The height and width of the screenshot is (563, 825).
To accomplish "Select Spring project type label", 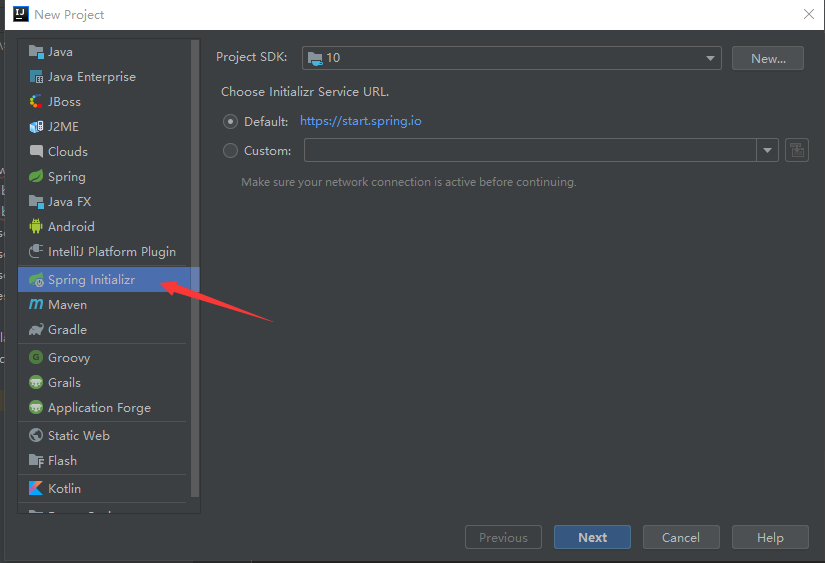I will click(66, 177).
